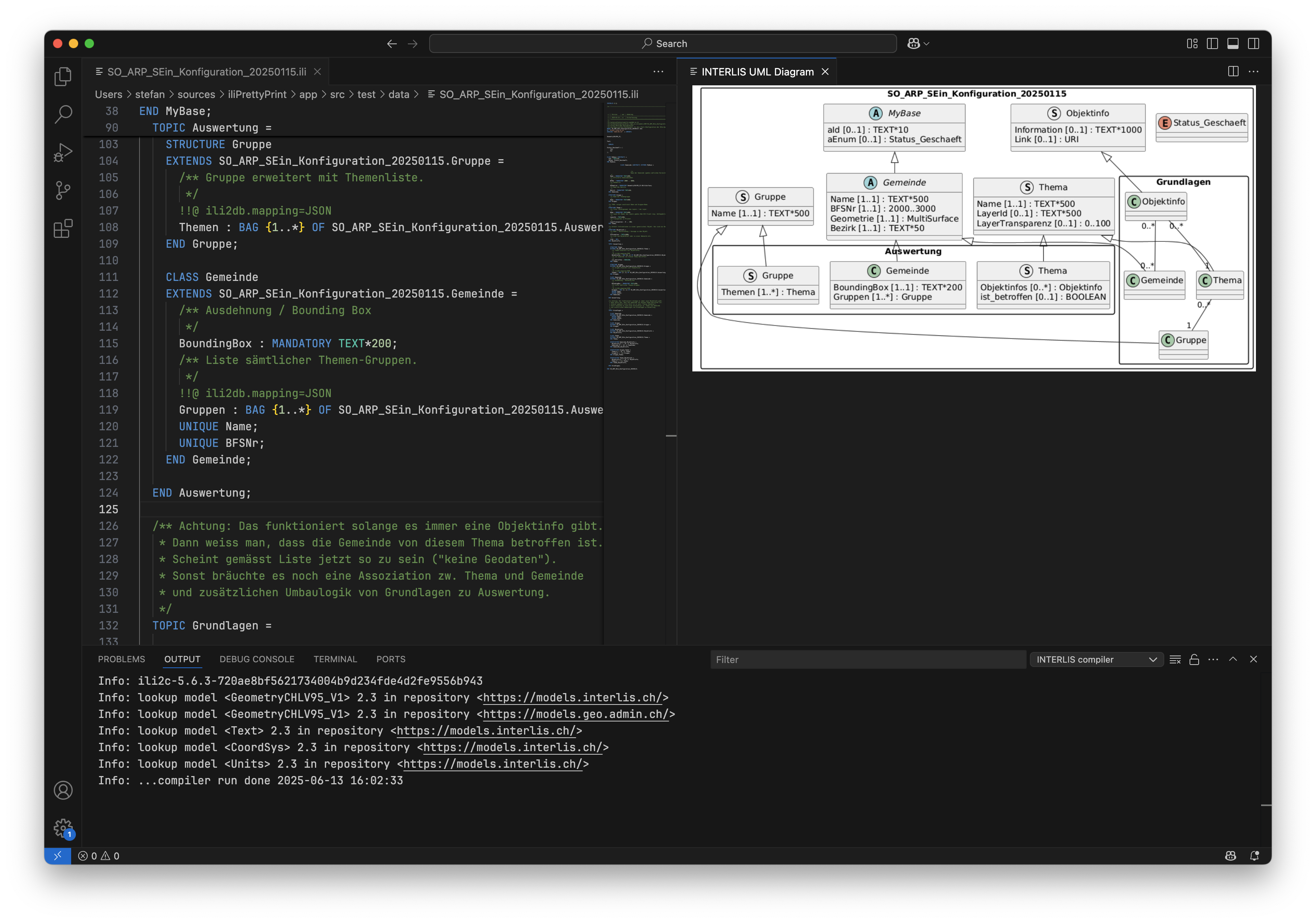This screenshot has height=923, width=1316.
Task: Click the Search command center box
Action: (663, 43)
